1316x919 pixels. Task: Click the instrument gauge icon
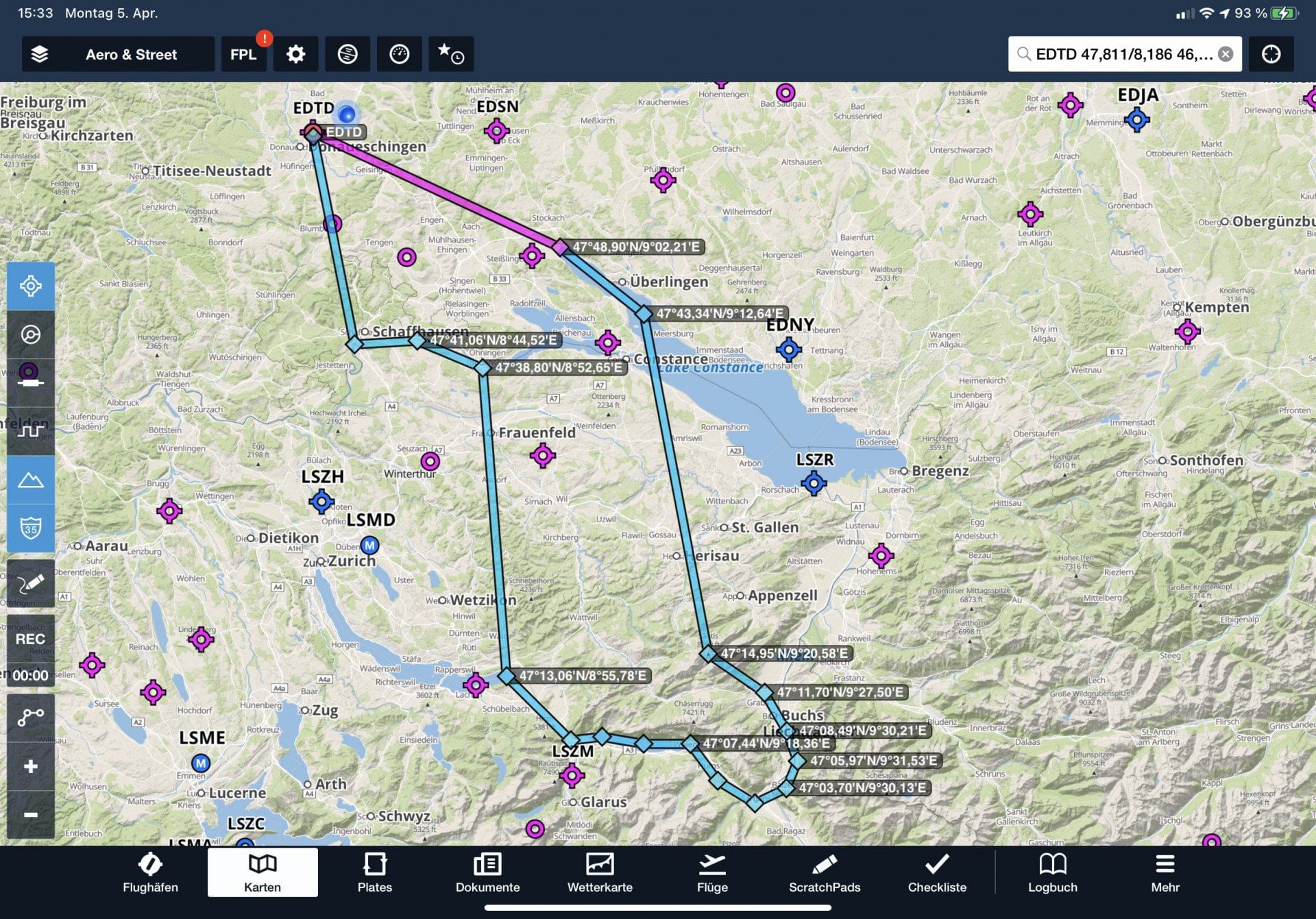click(399, 54)
